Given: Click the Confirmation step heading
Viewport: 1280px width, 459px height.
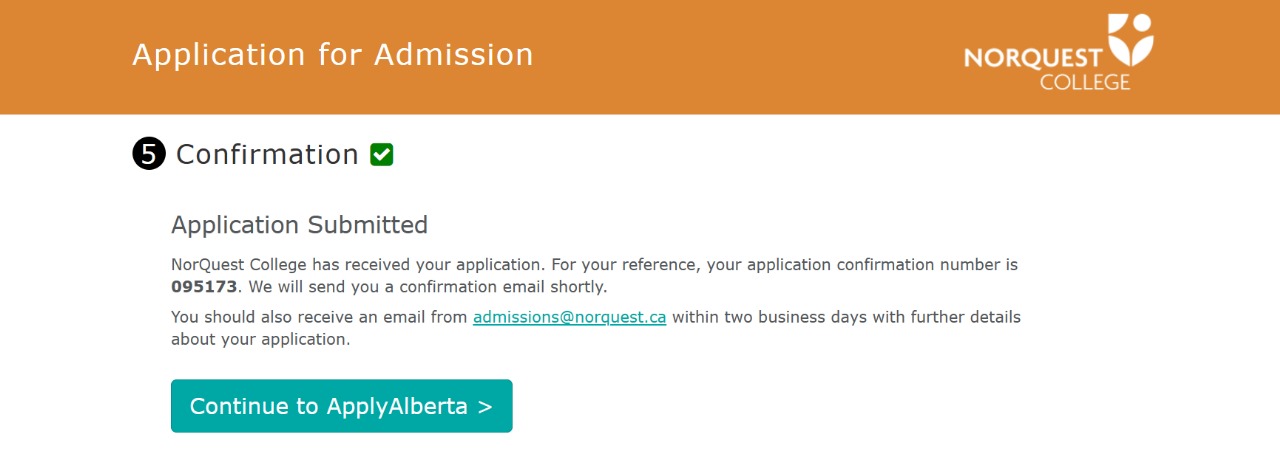Looking at the screenshot, I should 267,154.
